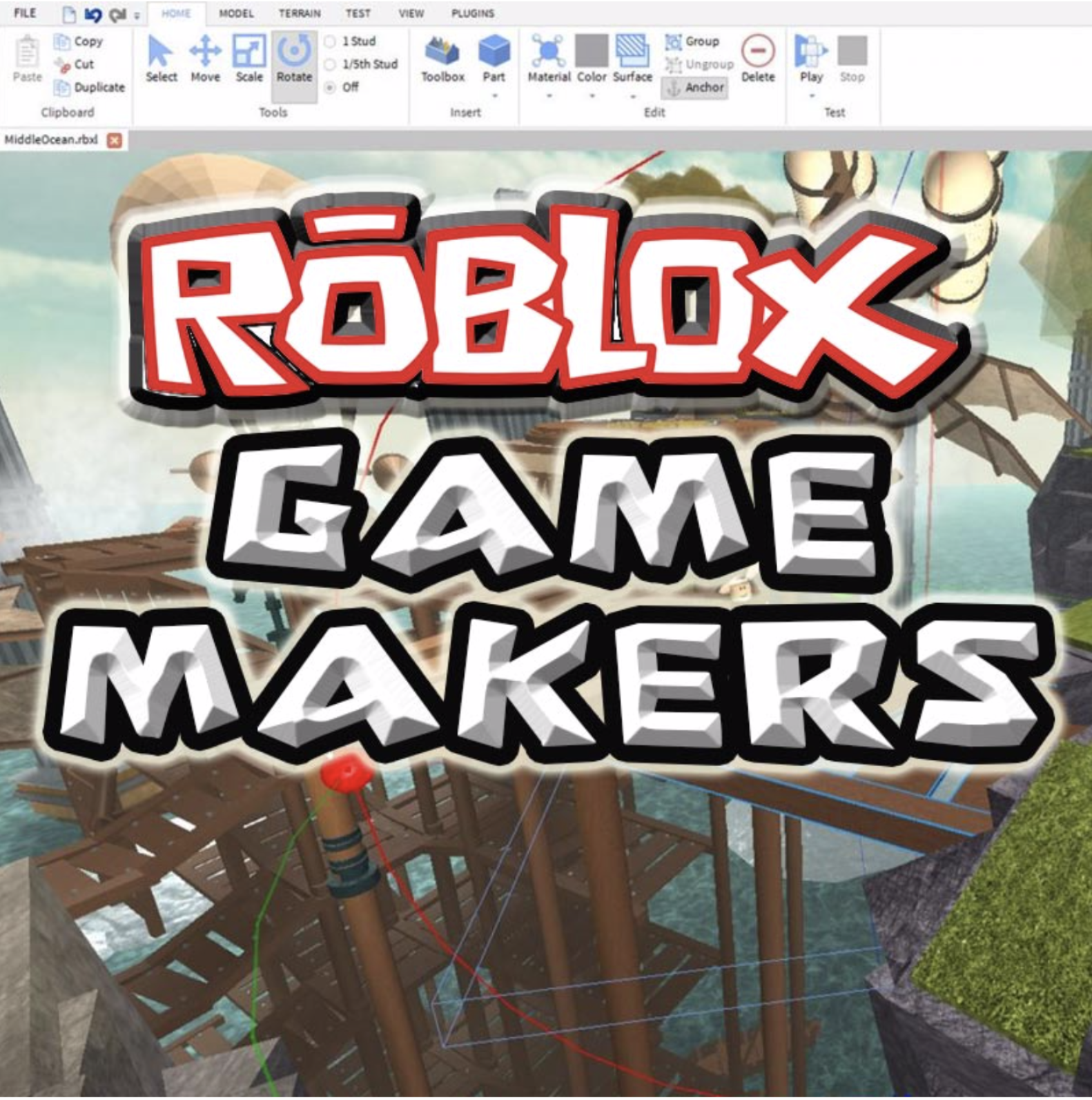
Task: Toggle Anchor on selection
Action: point(695,88)
